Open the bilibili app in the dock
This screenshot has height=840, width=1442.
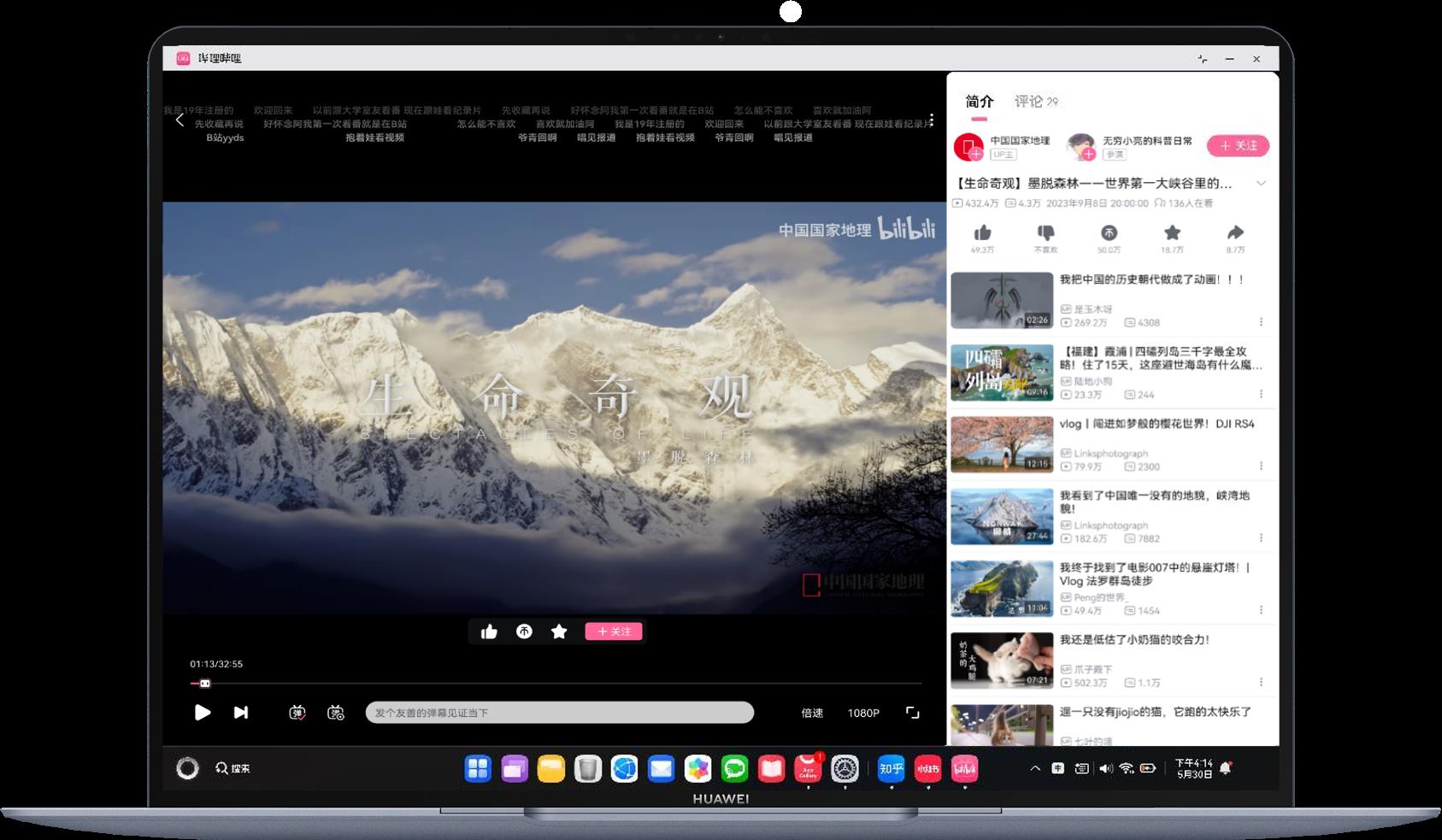pos(965,769)
